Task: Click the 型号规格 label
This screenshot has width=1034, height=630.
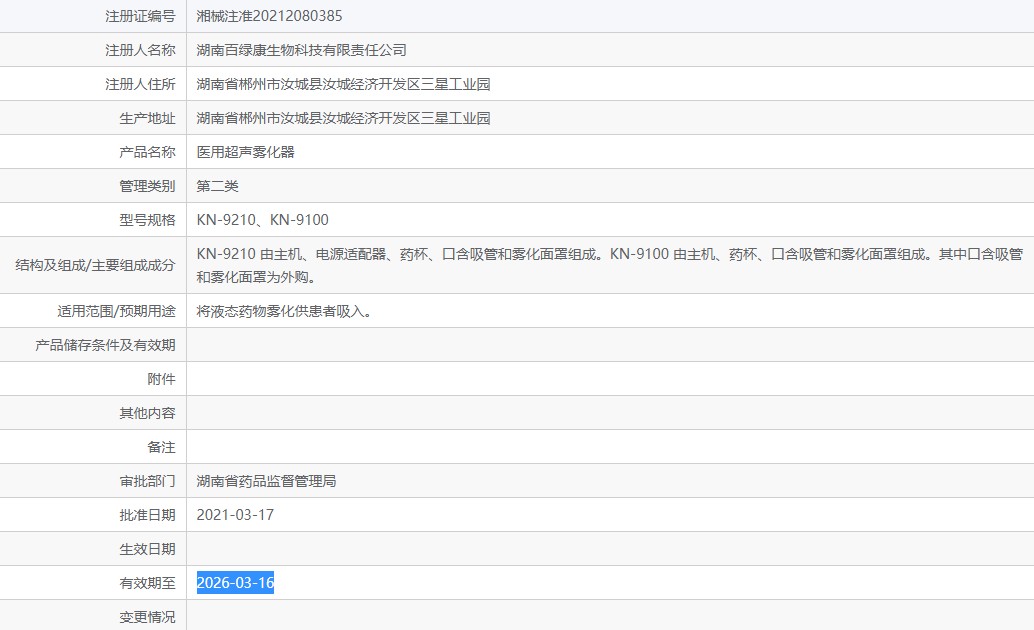Action: click(147, 220)
